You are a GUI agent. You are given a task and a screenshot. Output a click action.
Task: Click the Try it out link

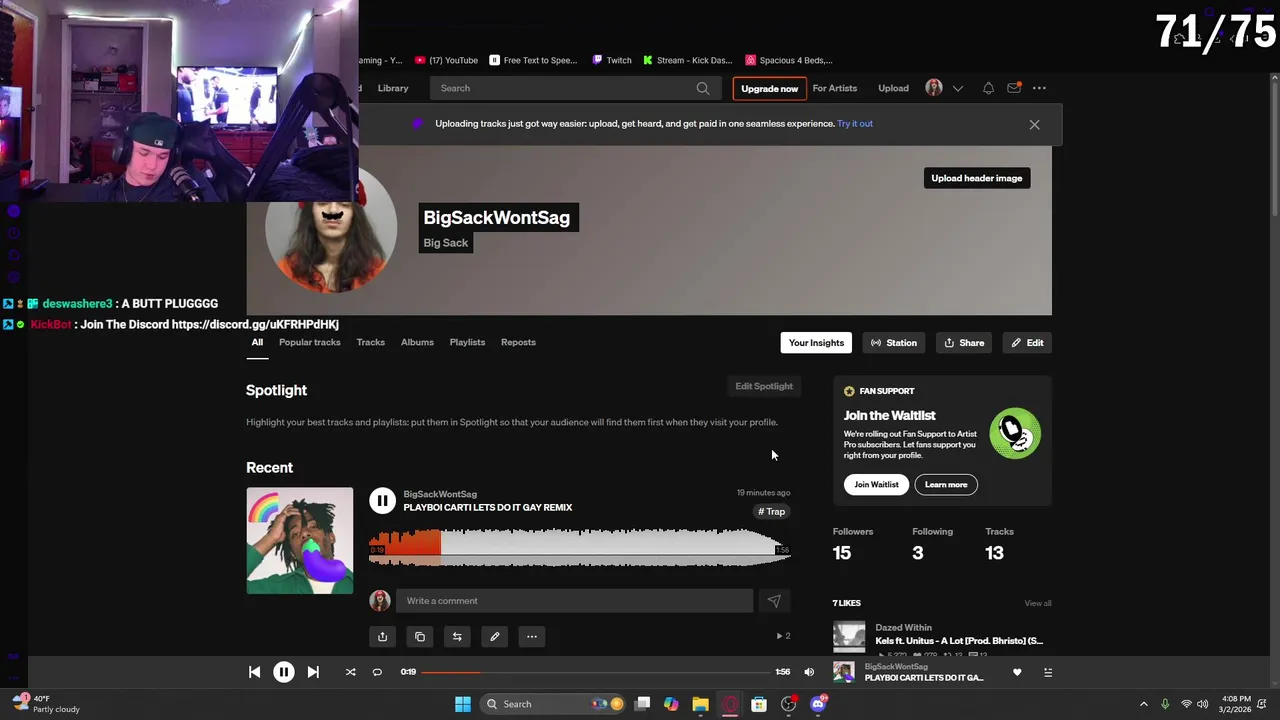click(855, 124)
